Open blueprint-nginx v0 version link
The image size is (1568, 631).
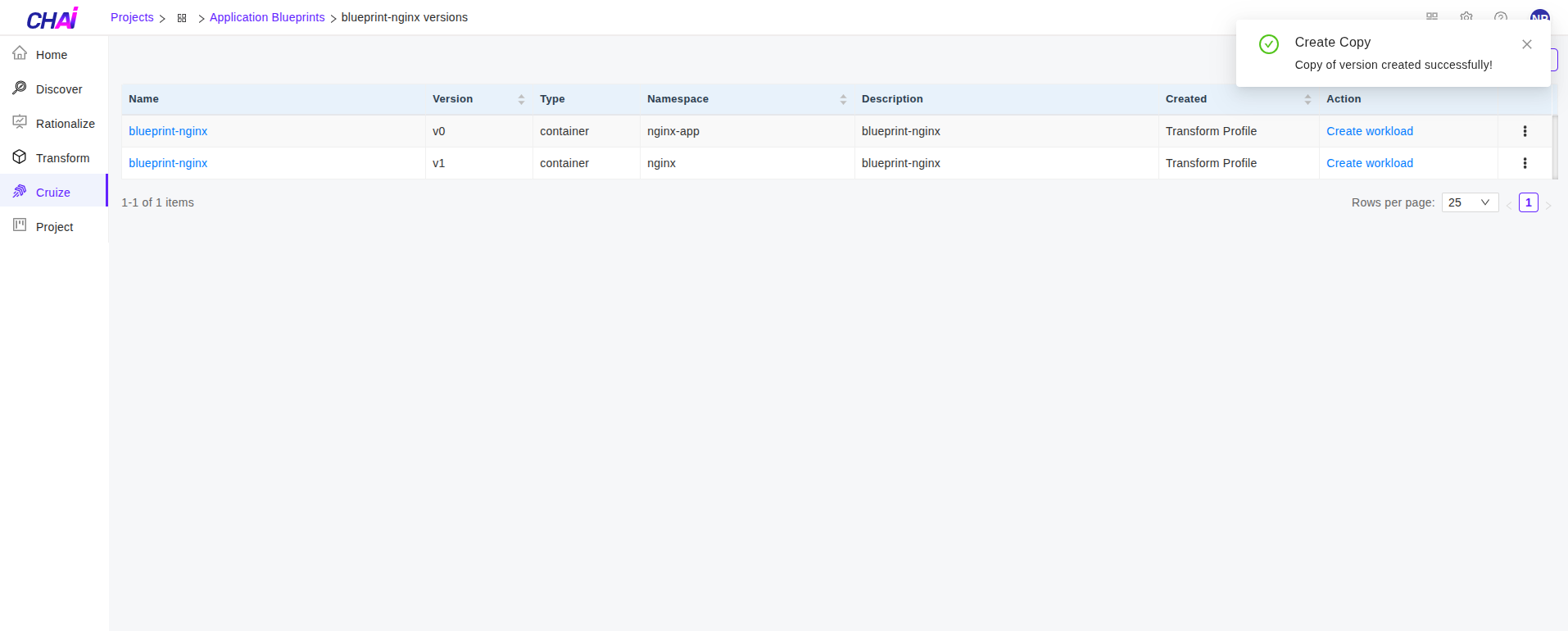[x=168, y=131]
